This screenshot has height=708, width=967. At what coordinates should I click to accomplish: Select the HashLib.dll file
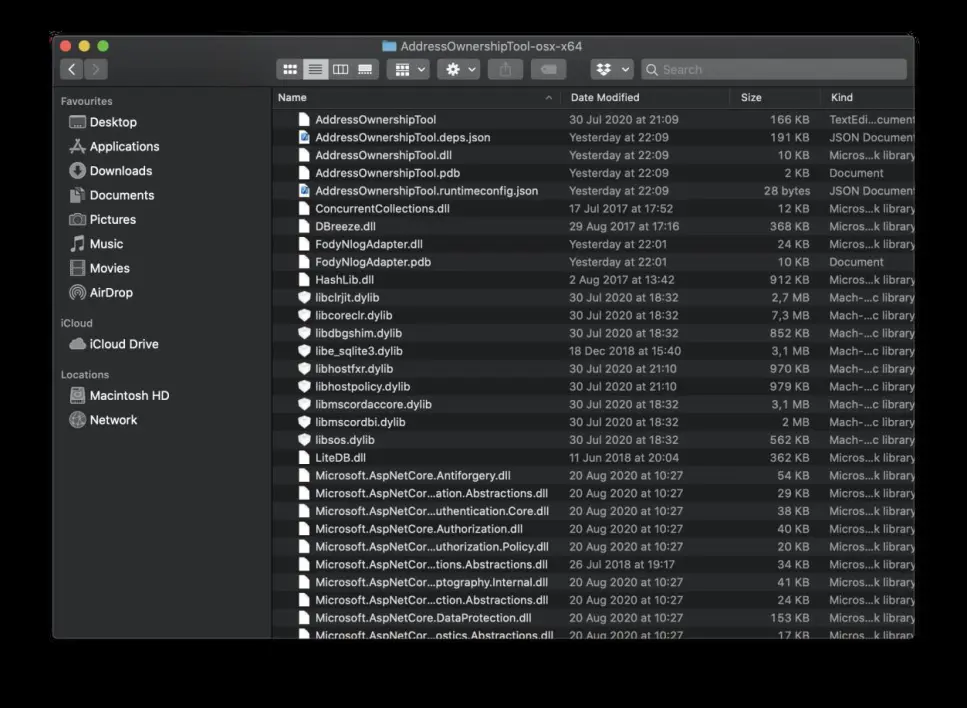coord(345,280)
